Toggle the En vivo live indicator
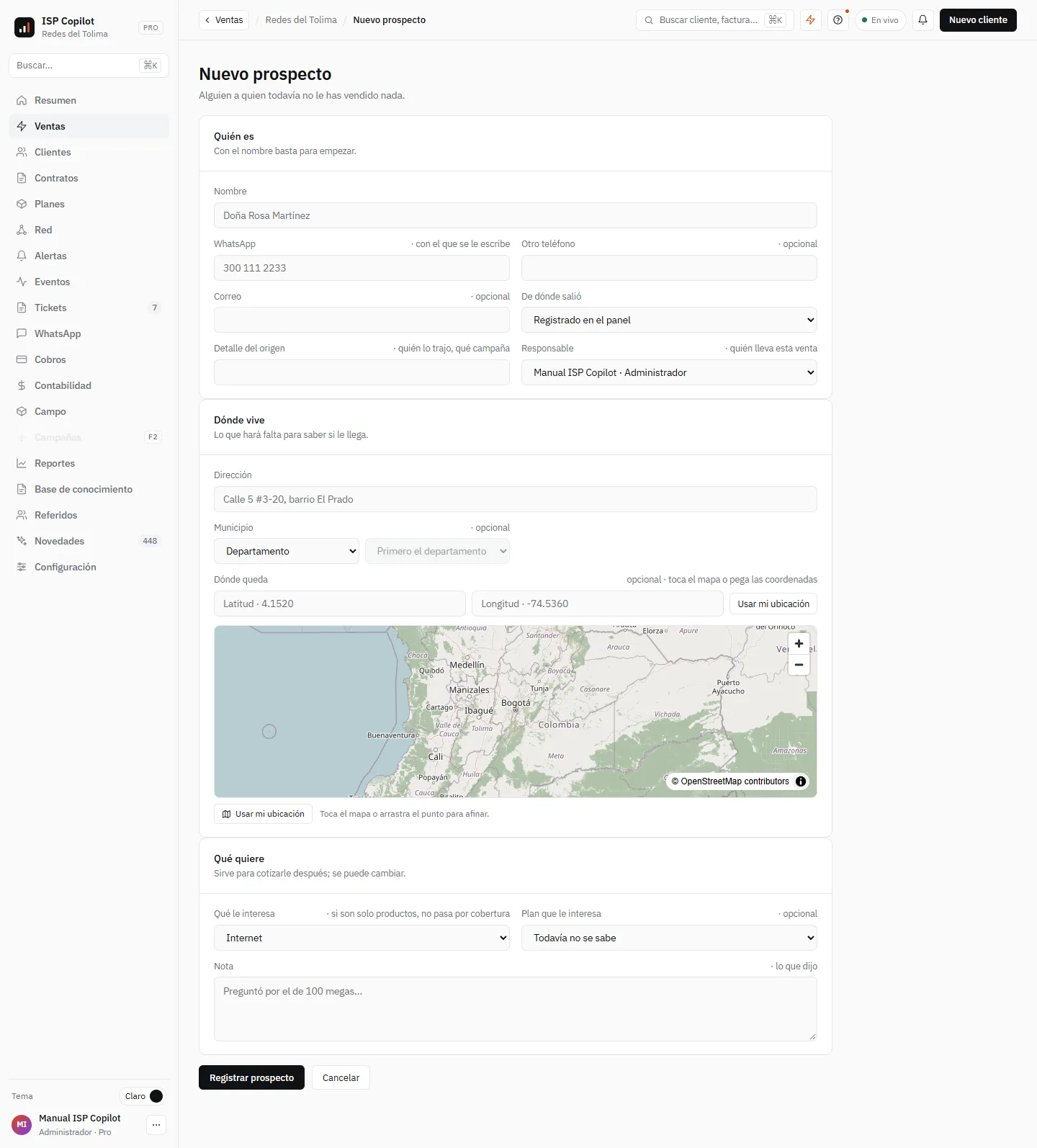Screen dimensions: 1037x1148 880,20
